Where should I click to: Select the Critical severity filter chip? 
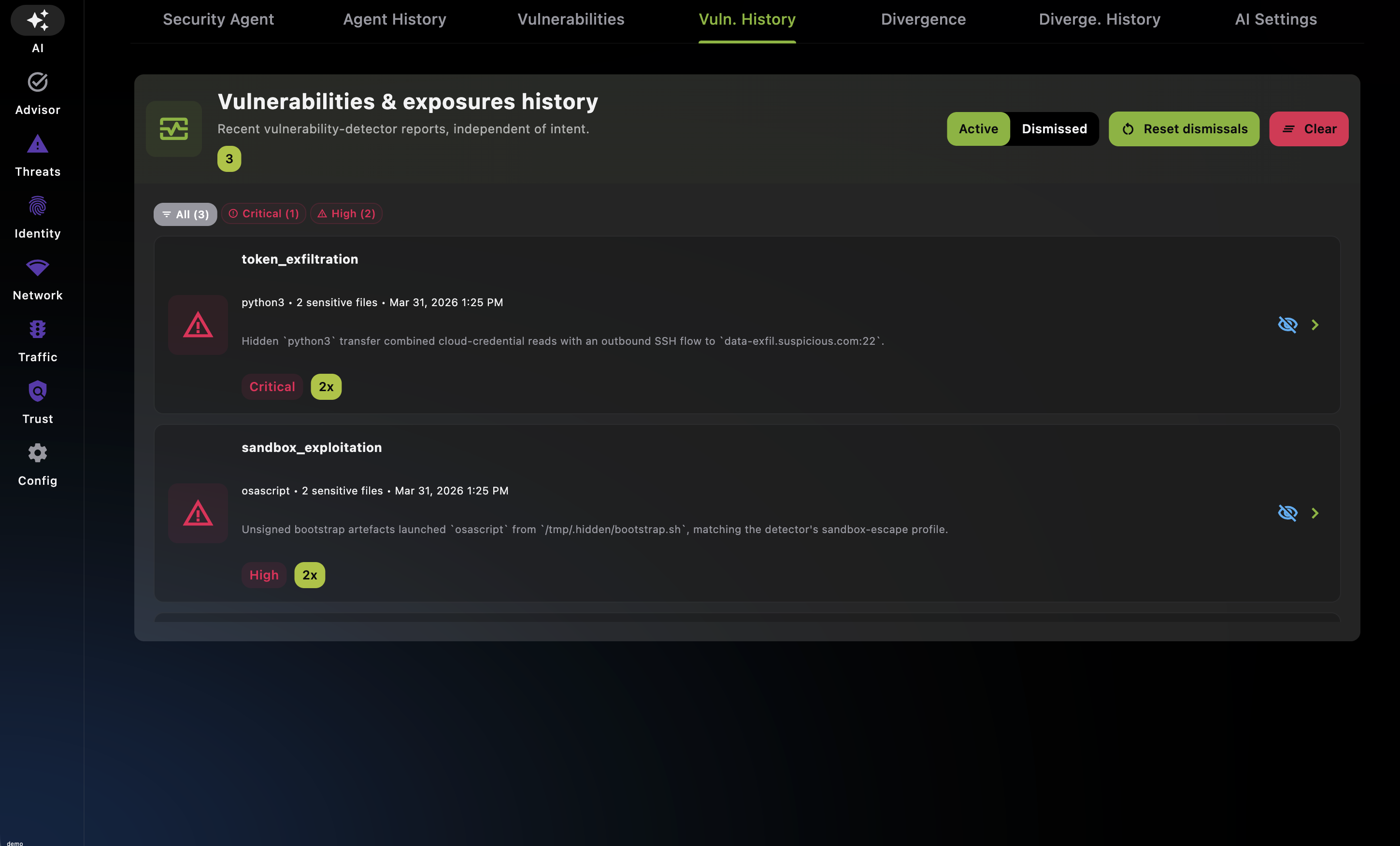pyautogui.click(x=263, y=213)
